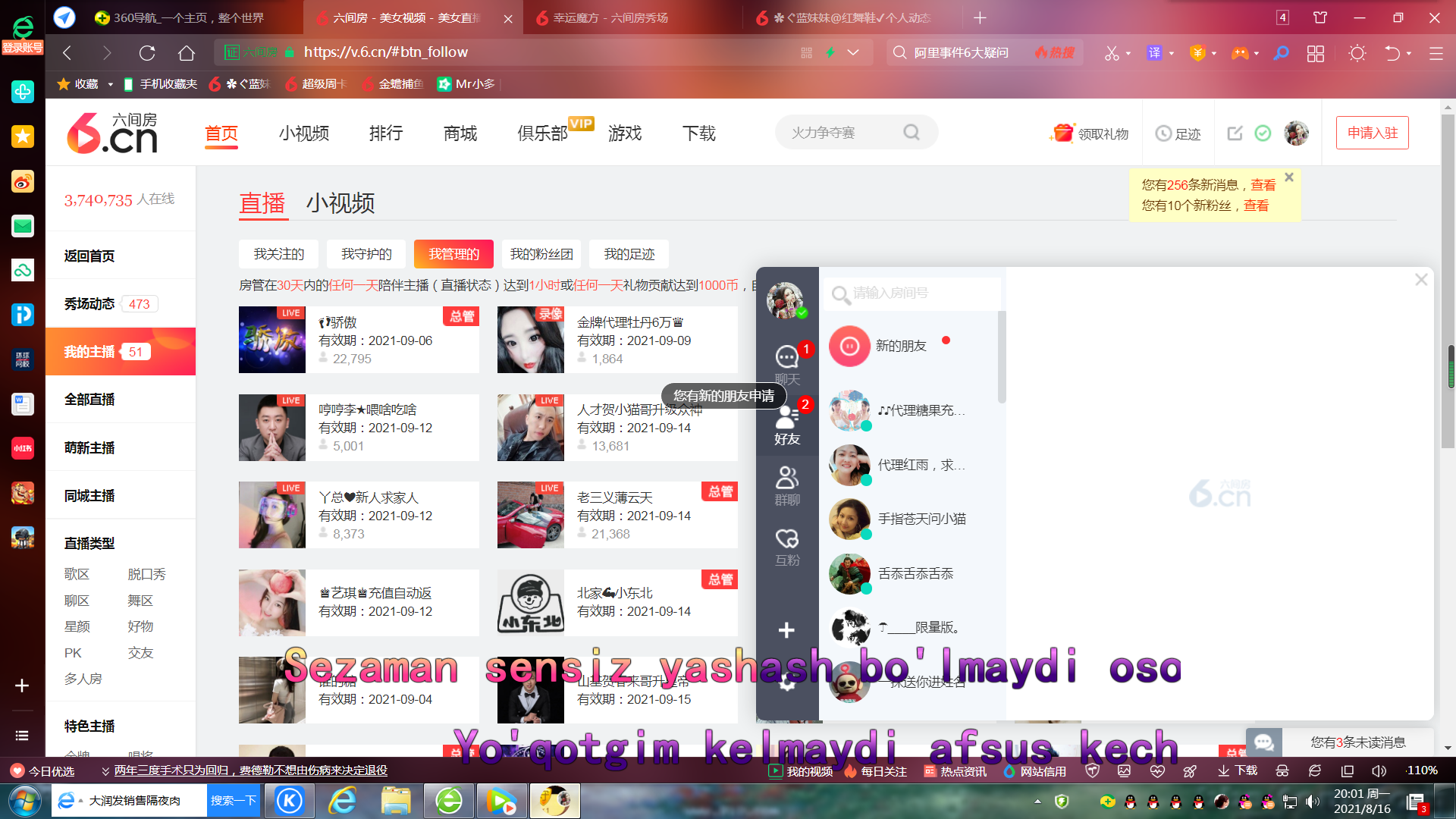Reload the page with refresh icon
The width and height of the screenshot is (1456, 819).
[147, 52]
